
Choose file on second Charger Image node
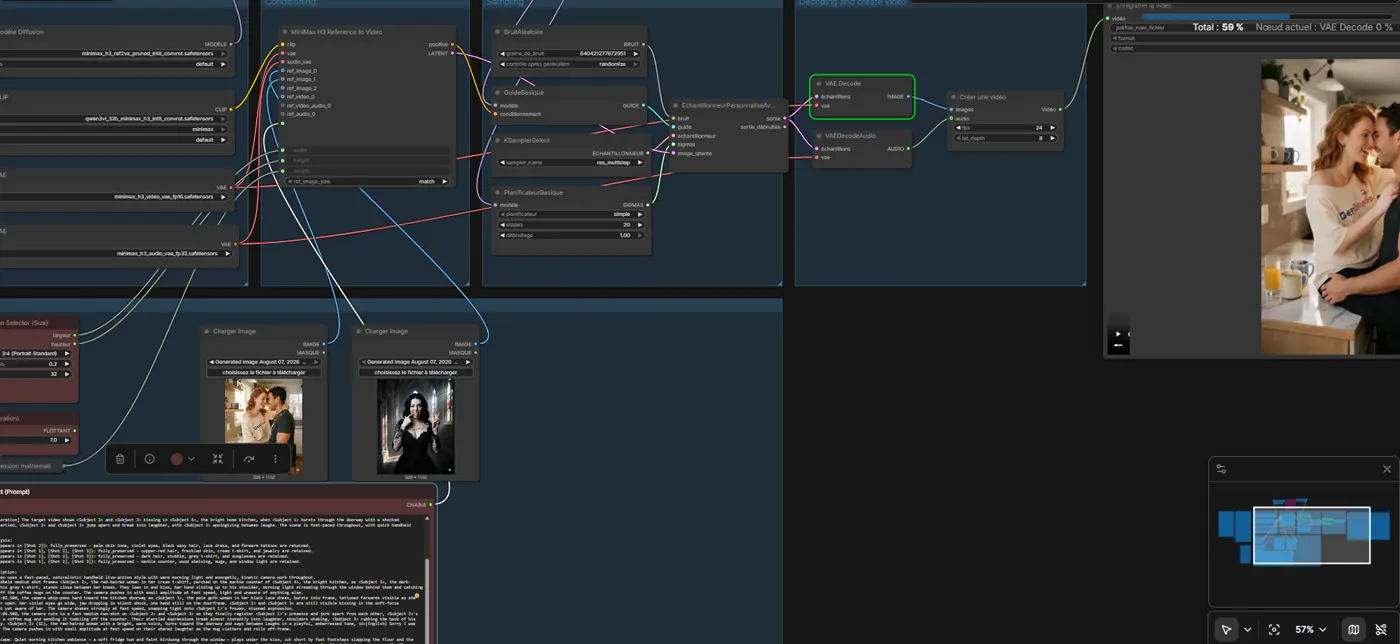416,372
